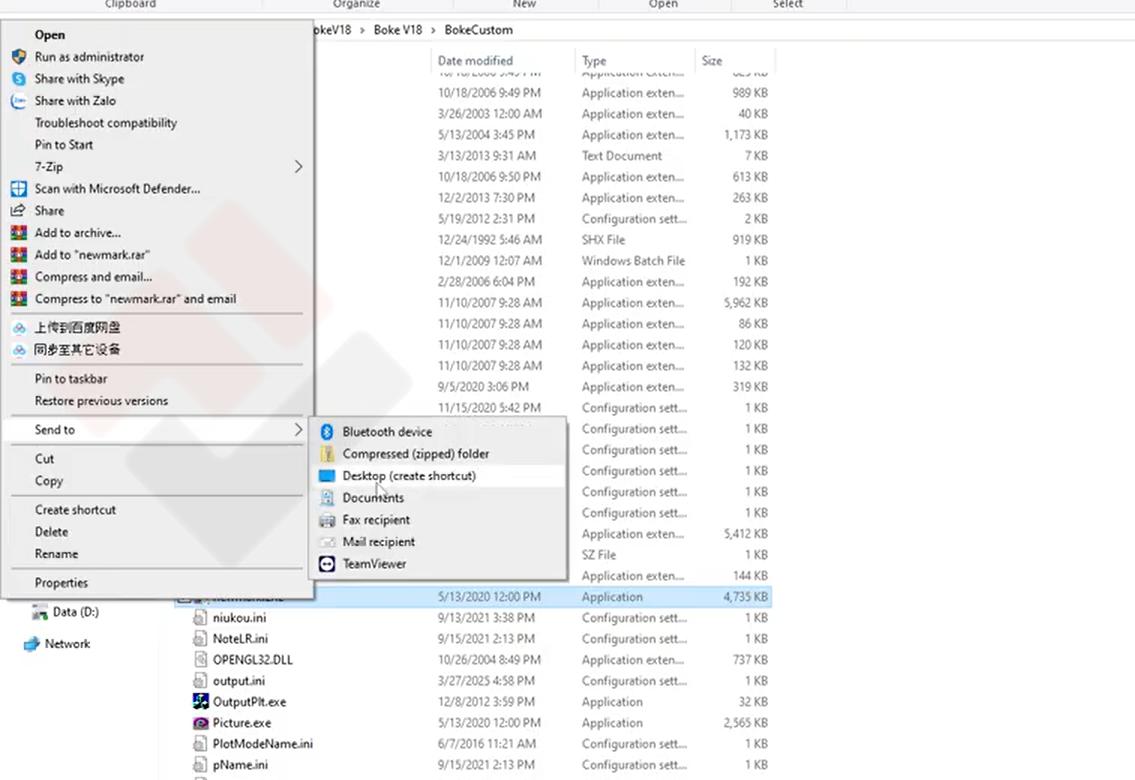Click the Microsoft Defender scan icon

pyautogui.click(x=18, y=189)
